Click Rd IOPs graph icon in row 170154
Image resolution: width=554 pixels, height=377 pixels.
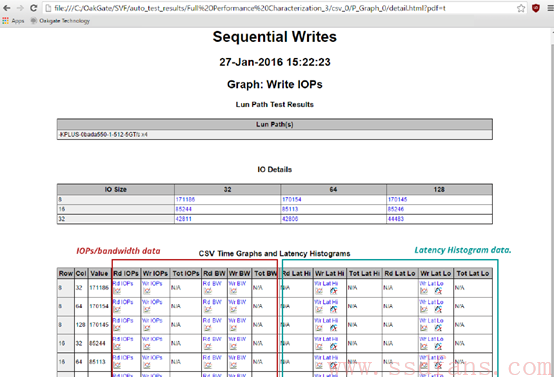(117, 309)
